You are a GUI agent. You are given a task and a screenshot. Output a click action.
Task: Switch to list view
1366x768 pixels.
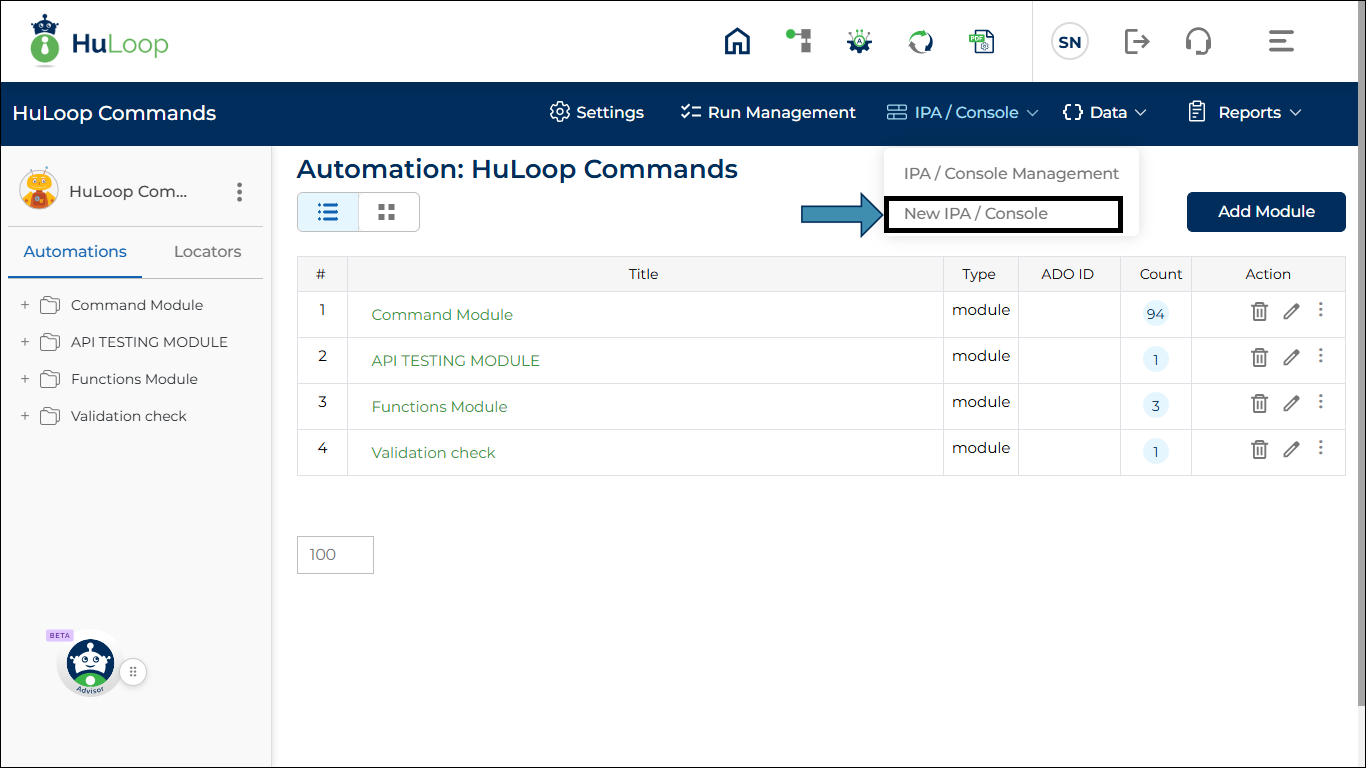[328, 212]
